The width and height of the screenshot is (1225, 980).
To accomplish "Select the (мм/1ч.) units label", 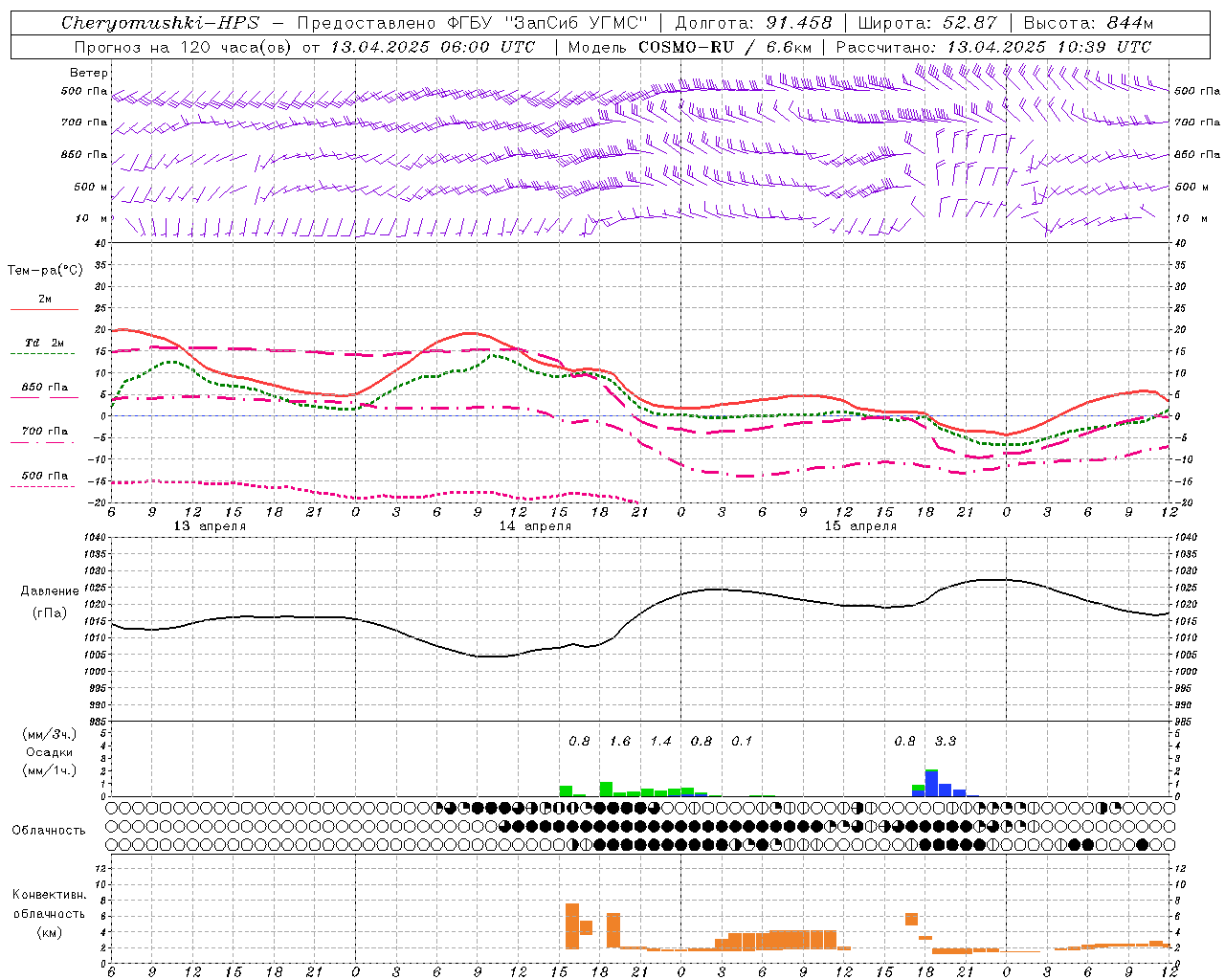I will pyautogui.click(x=50, y=770).
